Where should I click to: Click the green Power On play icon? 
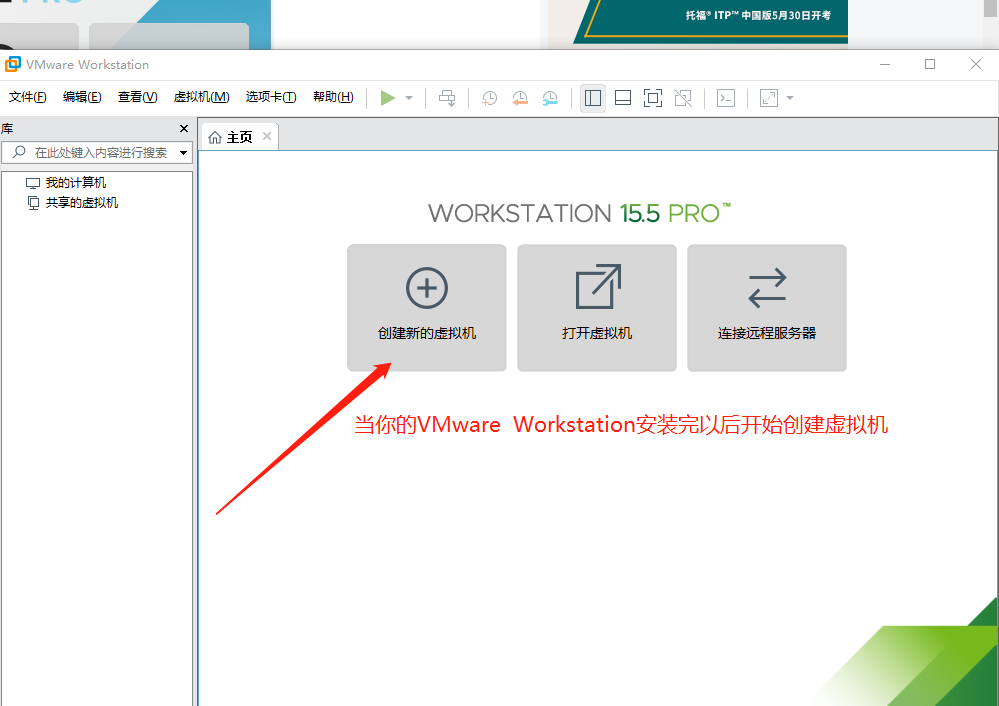point(387,98)
